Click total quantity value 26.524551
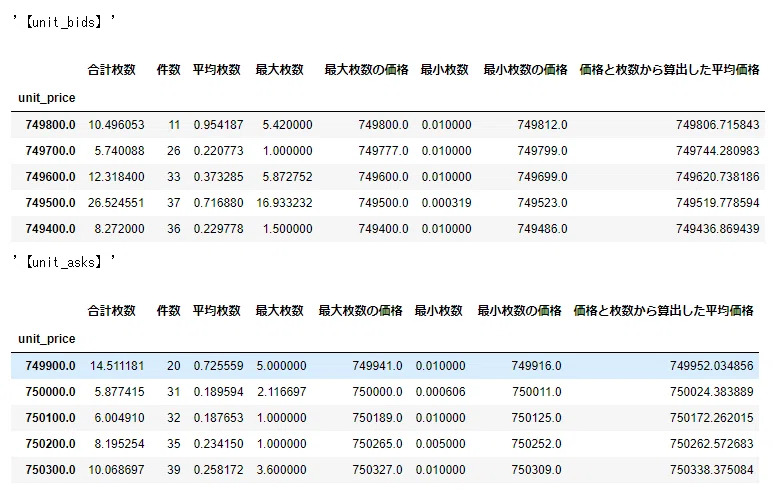The image size is (773, 491). pyautogui.click(x=116, y=203)
